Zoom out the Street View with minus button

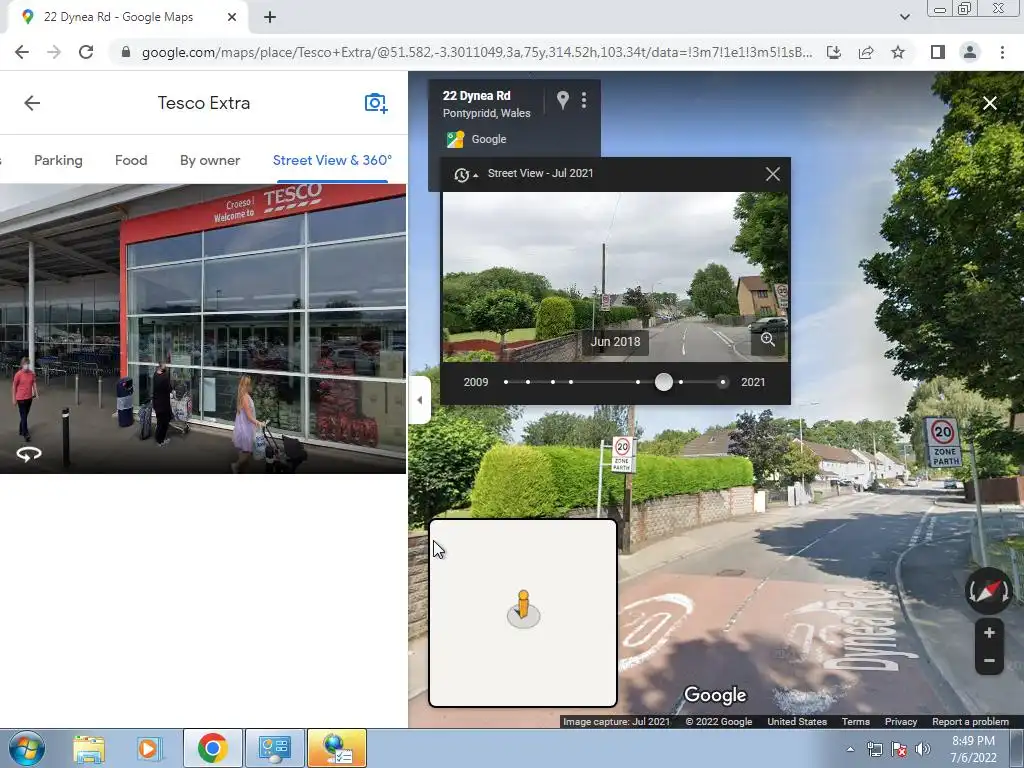point(989,660)
